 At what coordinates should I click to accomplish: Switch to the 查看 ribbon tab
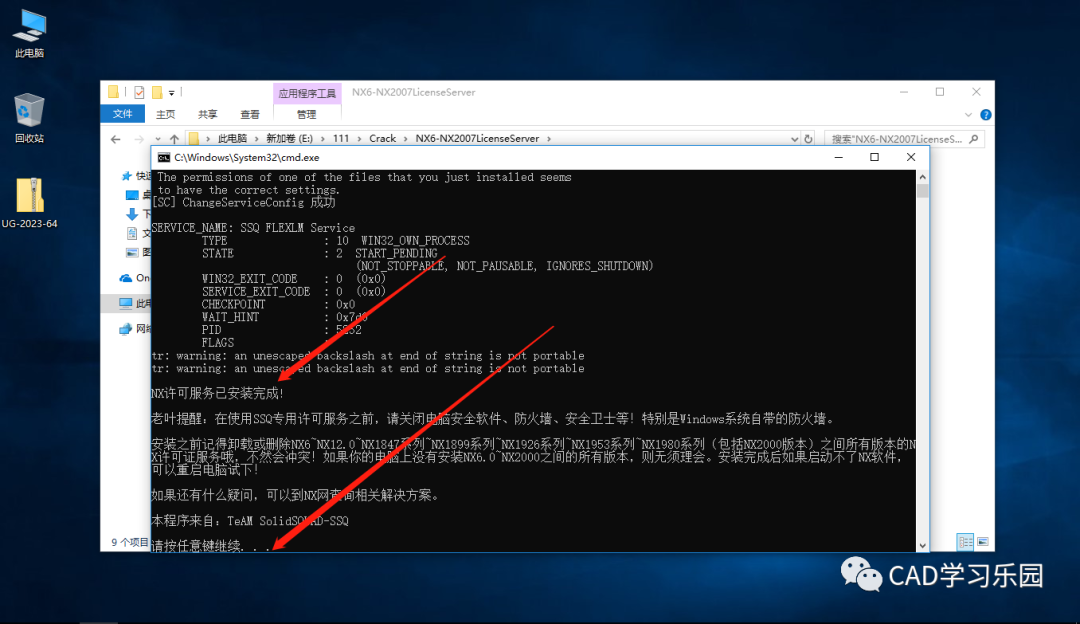pos(249,114)
